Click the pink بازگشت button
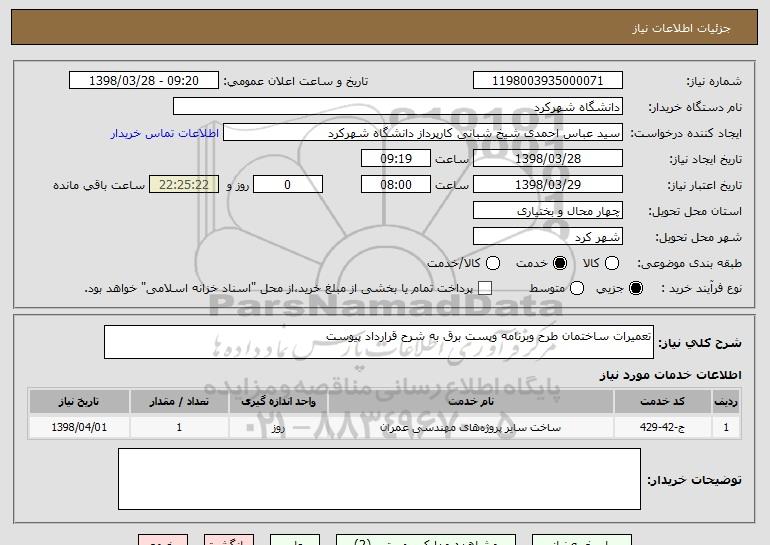This screenshot has height=545, width=770. point(229,540)
